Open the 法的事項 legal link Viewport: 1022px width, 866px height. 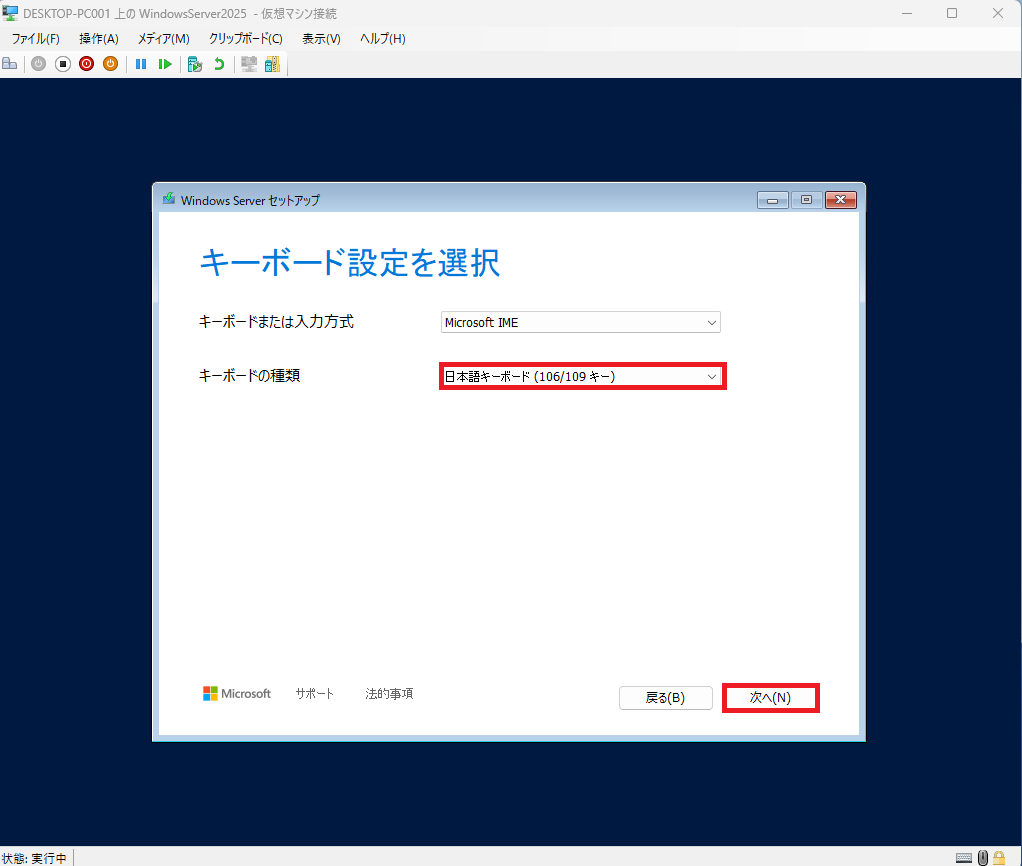tap(389, 694)
